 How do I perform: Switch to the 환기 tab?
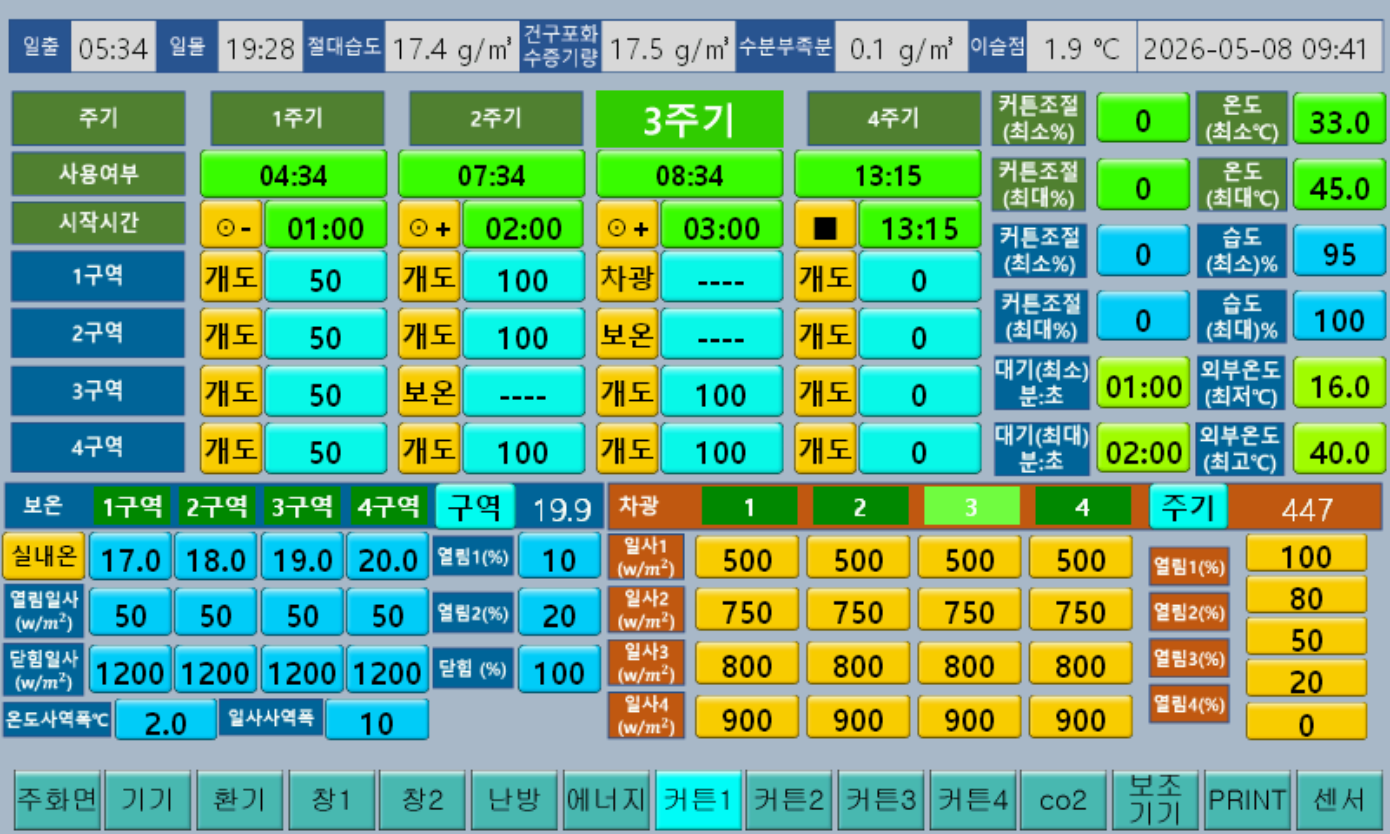(240, 799)
